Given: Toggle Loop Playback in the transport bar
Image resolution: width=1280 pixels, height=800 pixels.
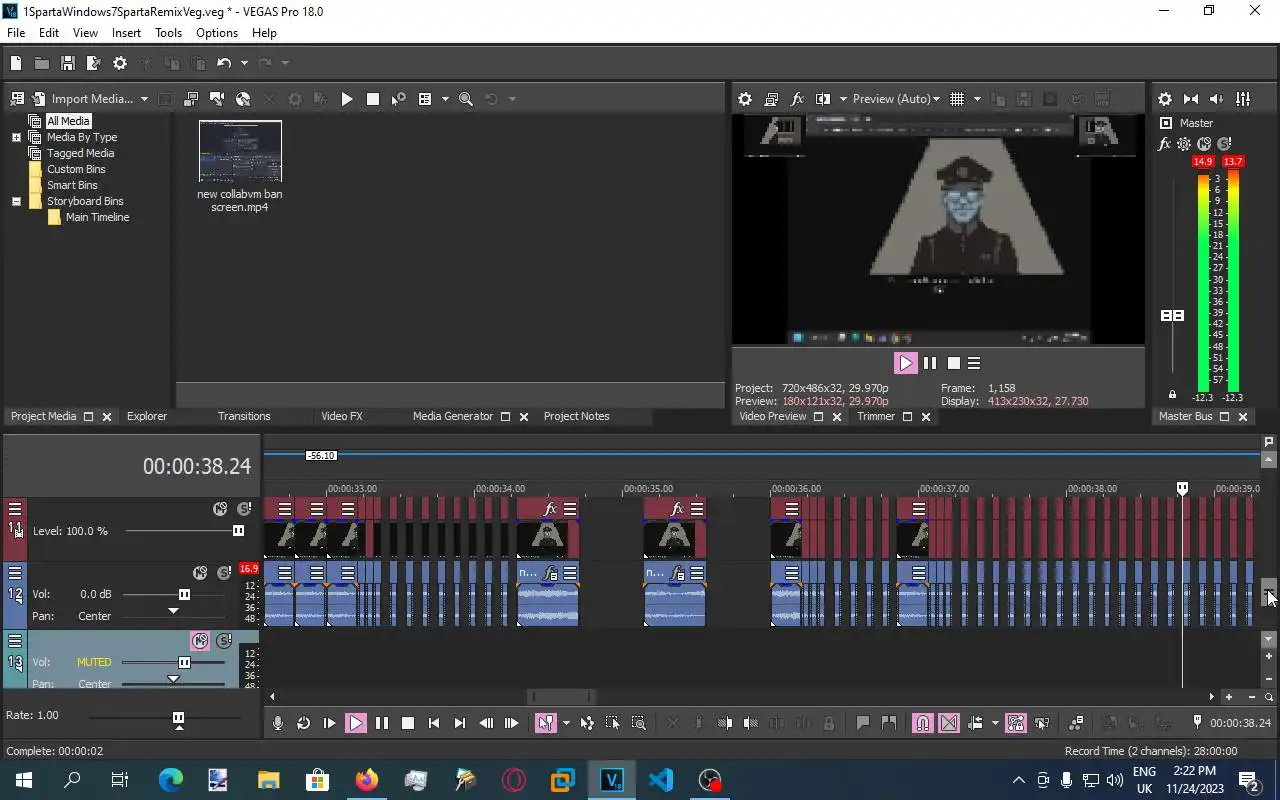Looking at the screenshot, I should pyautogui.click(x=304, y=723).
